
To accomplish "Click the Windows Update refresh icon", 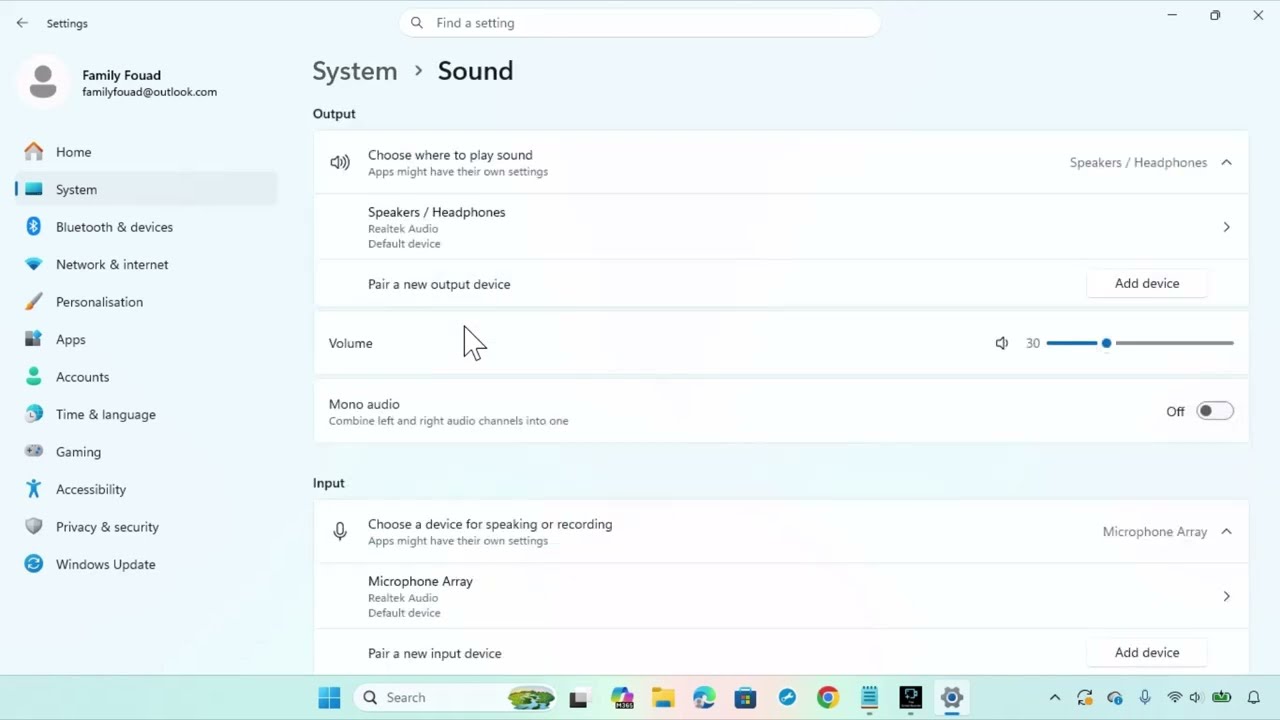I will [x=34, y=564].
